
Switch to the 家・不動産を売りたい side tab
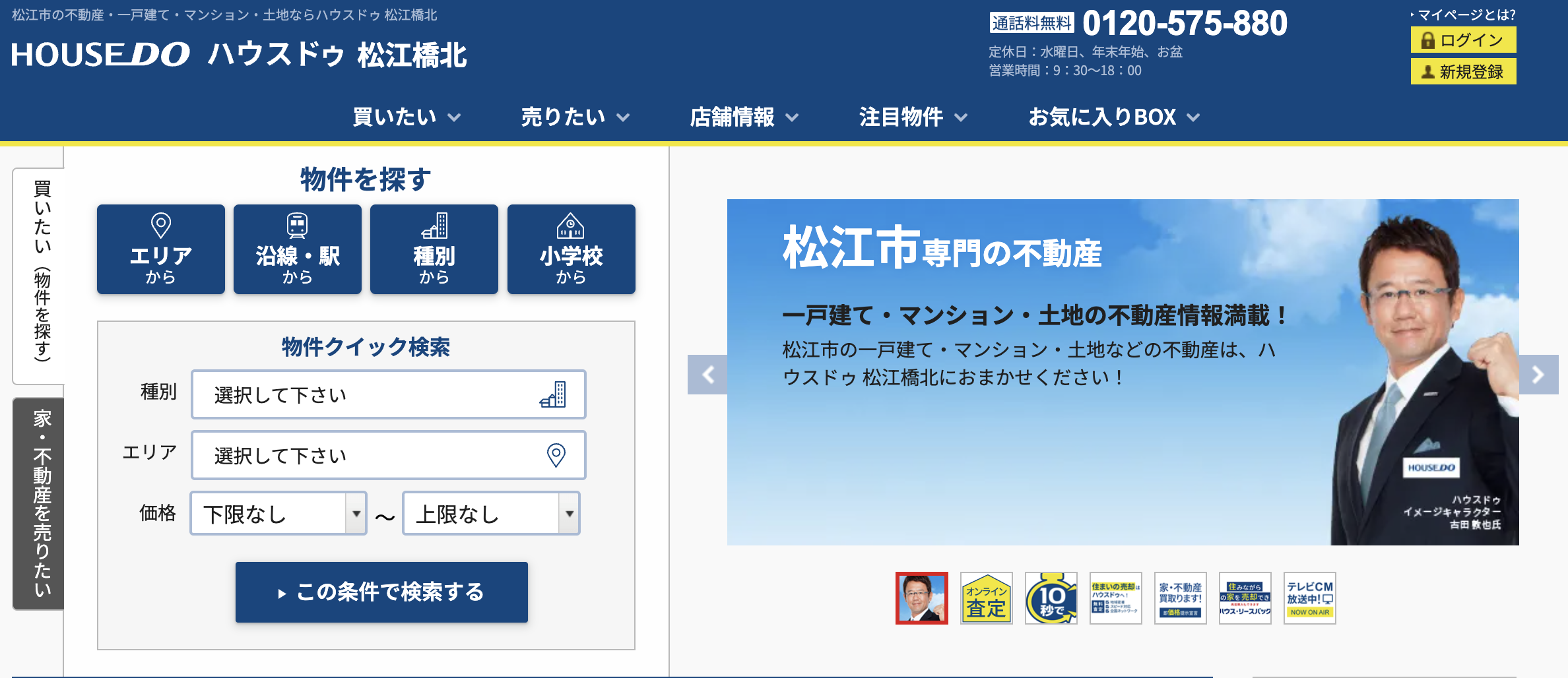pyautogui.click(x=40, y=504)
